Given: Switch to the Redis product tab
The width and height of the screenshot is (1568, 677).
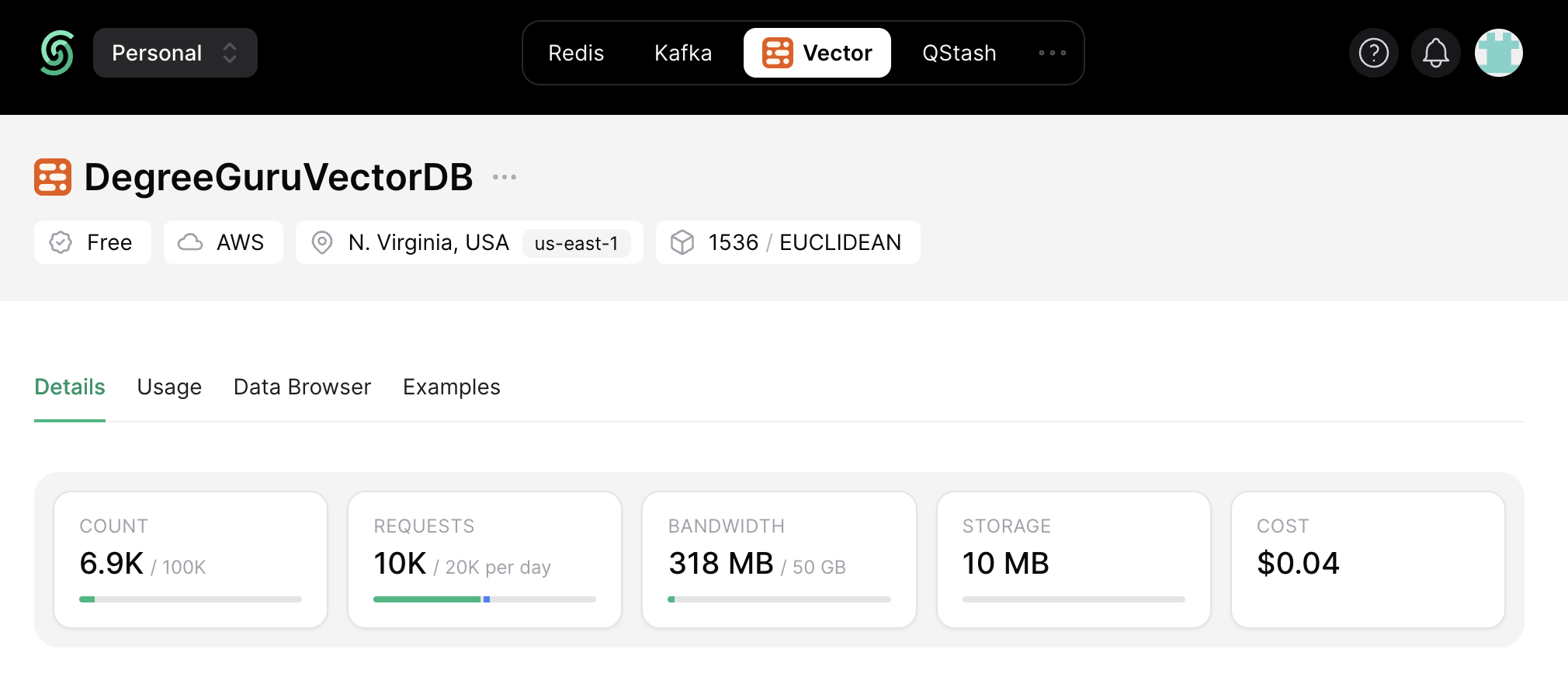Looking at the screenshot, I should (576, 53).
